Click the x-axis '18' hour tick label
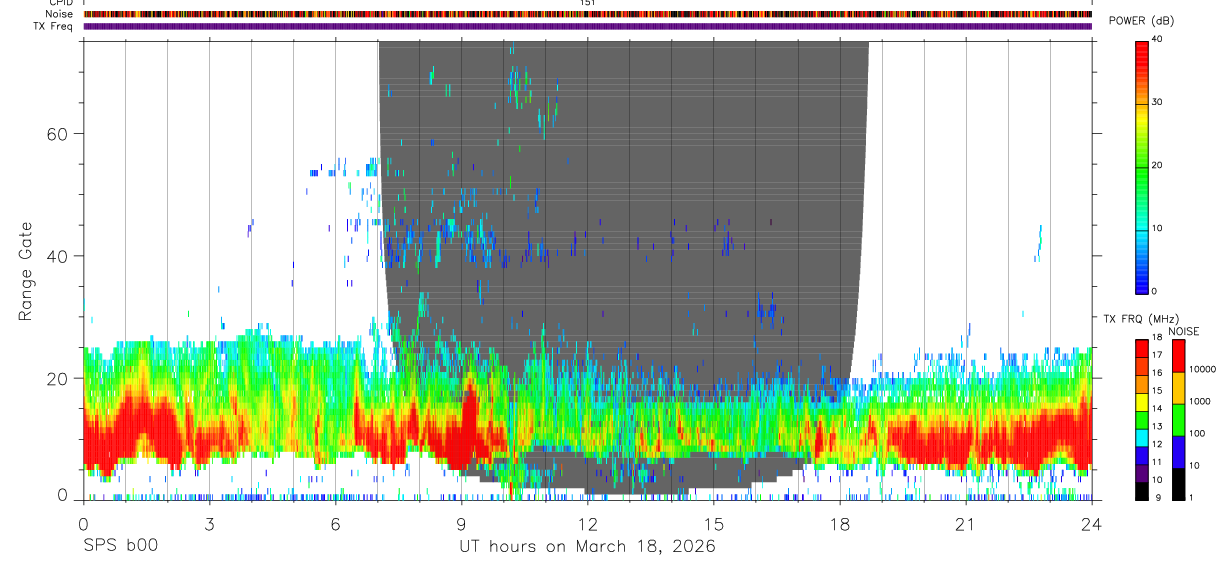 (x=840, y=524)
